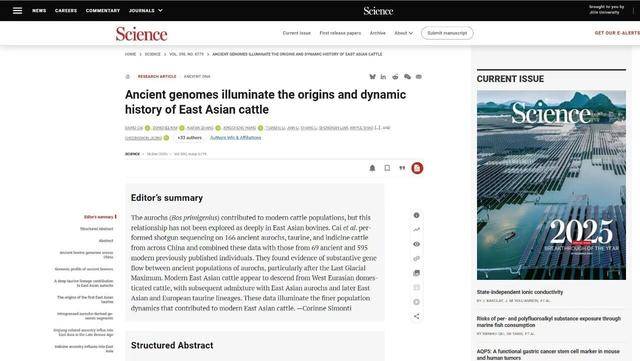Click GET OUR E-ALERTS link
The width and height of the screenshot is (640, 361).
pos(617,33)
